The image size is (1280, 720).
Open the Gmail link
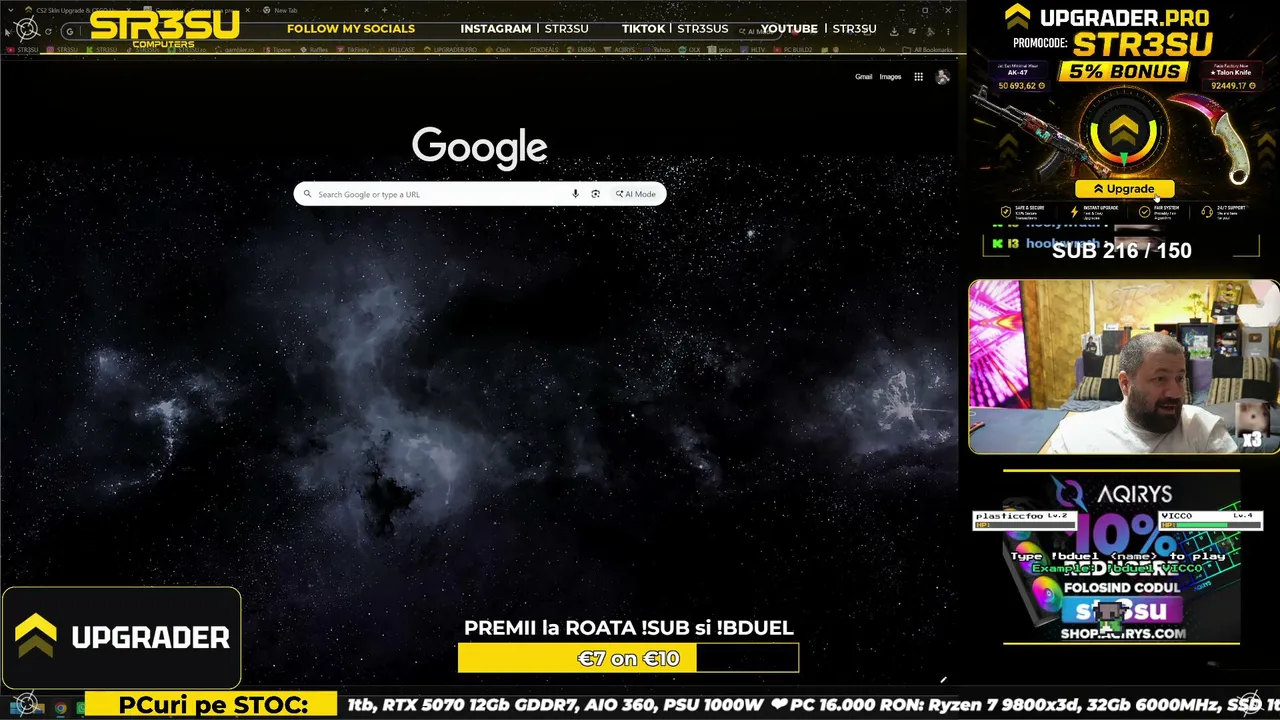863,77
